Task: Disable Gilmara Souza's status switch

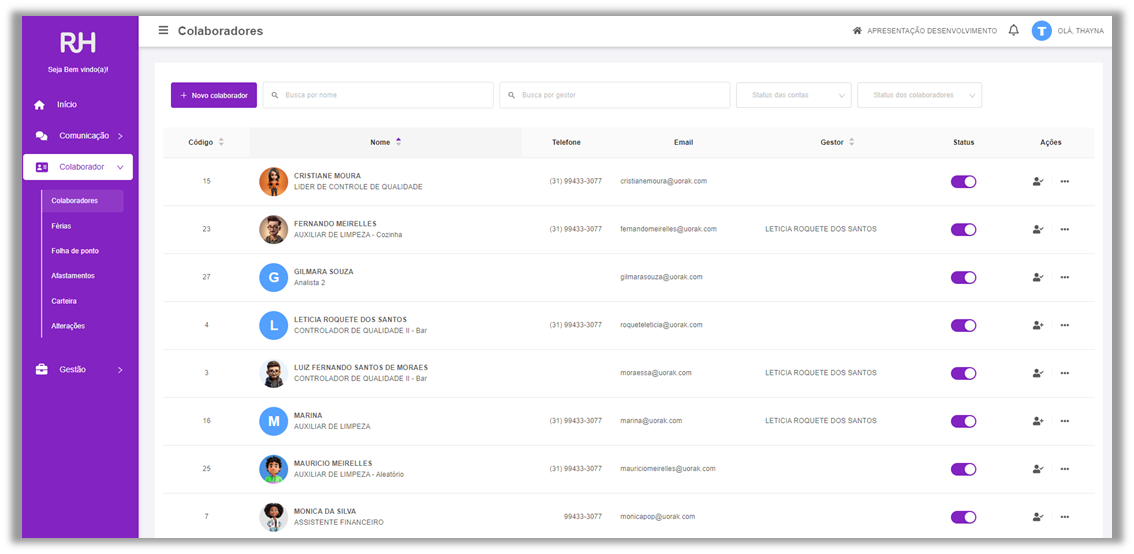Action: click(963, 277)
